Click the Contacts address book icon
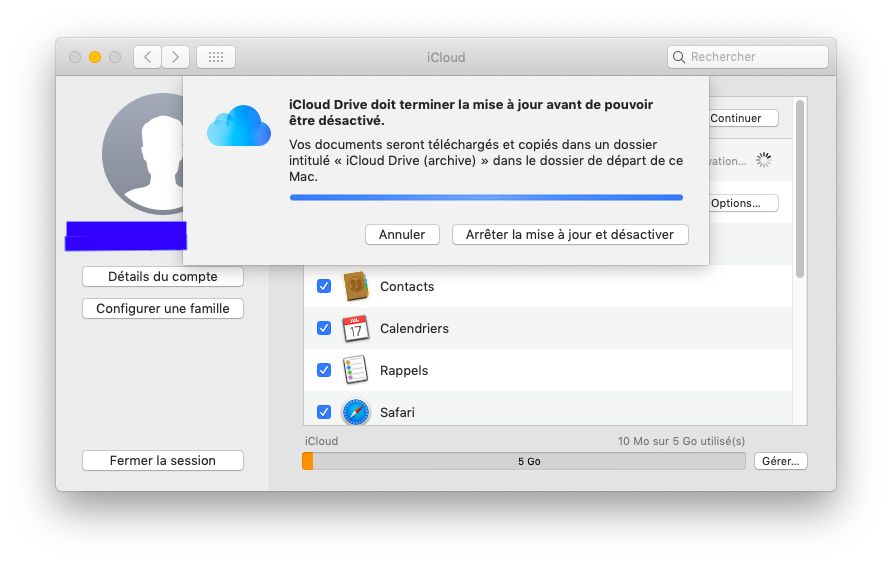The image size is (892, 565). pos(356,286)
